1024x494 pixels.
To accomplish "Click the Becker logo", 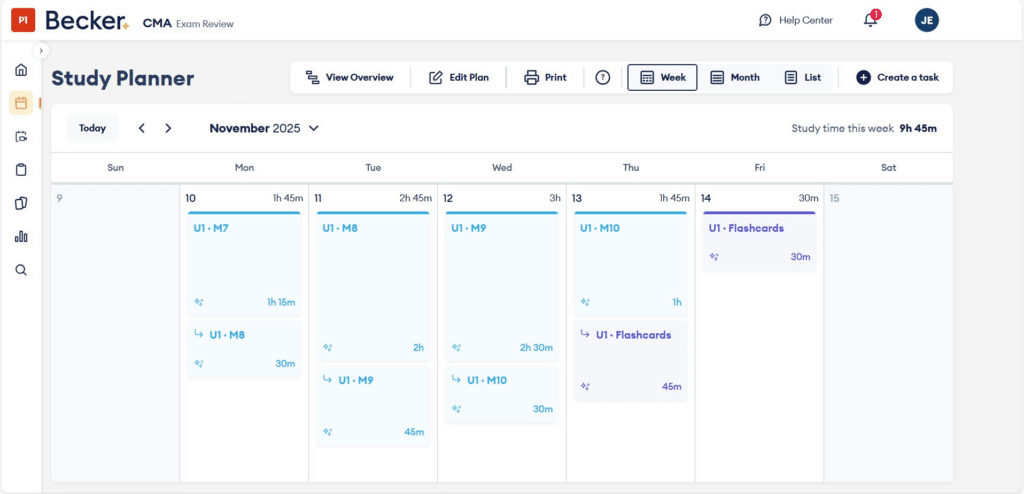I will pos(87,21).
